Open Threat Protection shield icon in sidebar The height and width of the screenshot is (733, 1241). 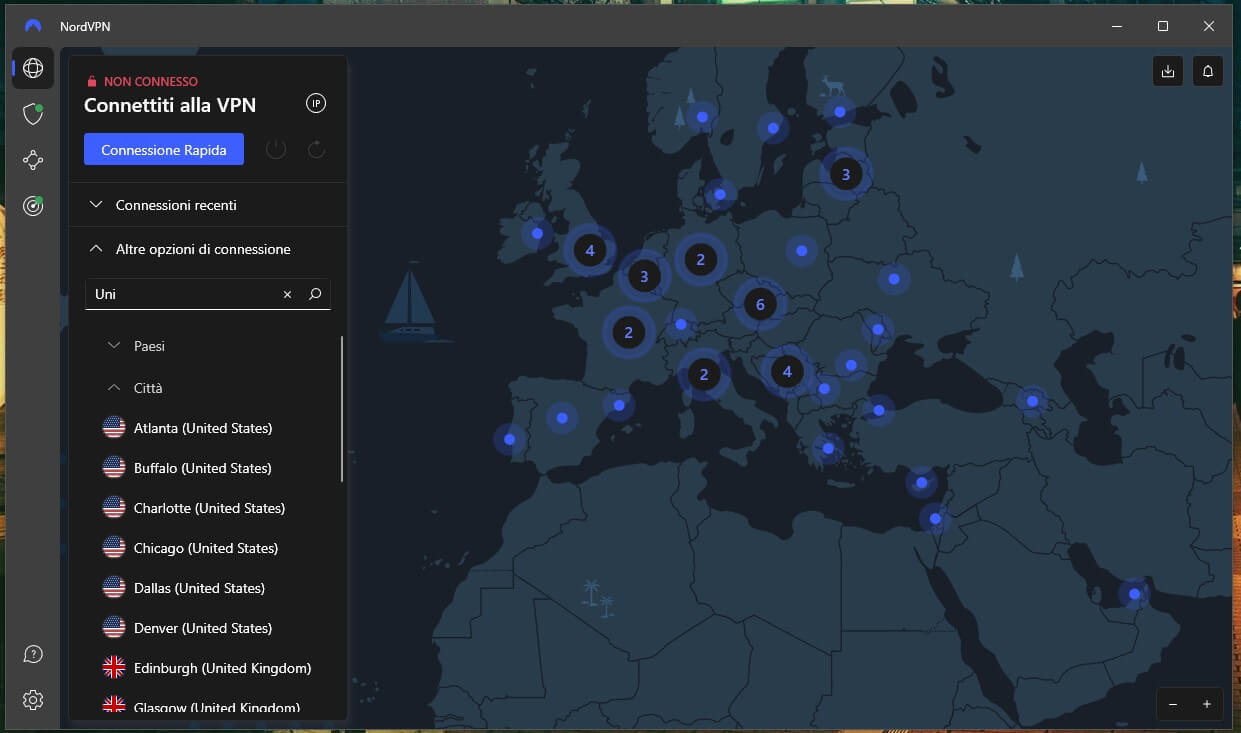tap(33, 114)
